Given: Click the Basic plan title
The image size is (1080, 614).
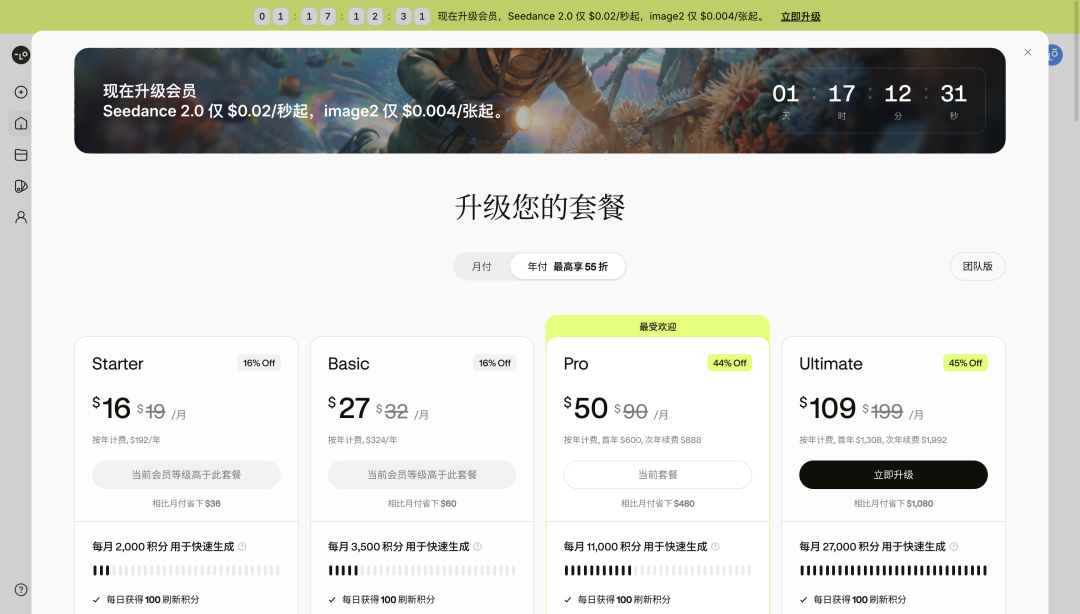Looking at the screenshot, I should pyautogui.click(x=349, y=364).
